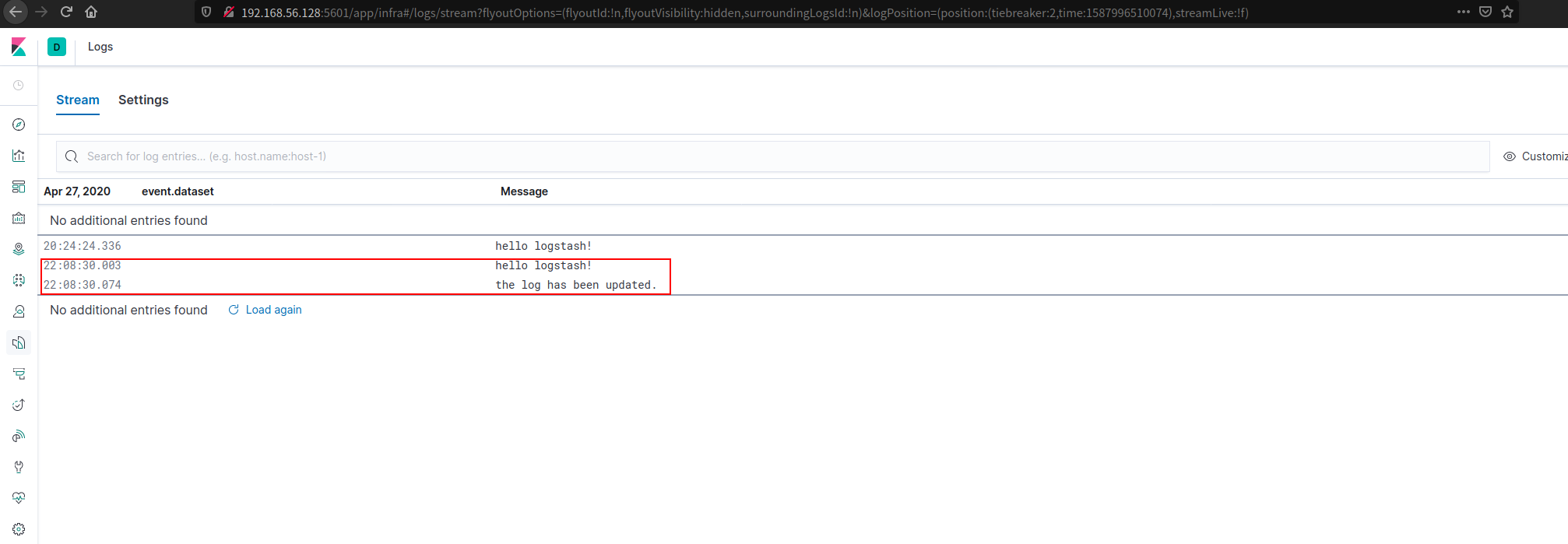This screenshot has height=544, width=1568.
Task: Click the search magnifier icon
Action: pyautogui.click(x=72, y=156)
